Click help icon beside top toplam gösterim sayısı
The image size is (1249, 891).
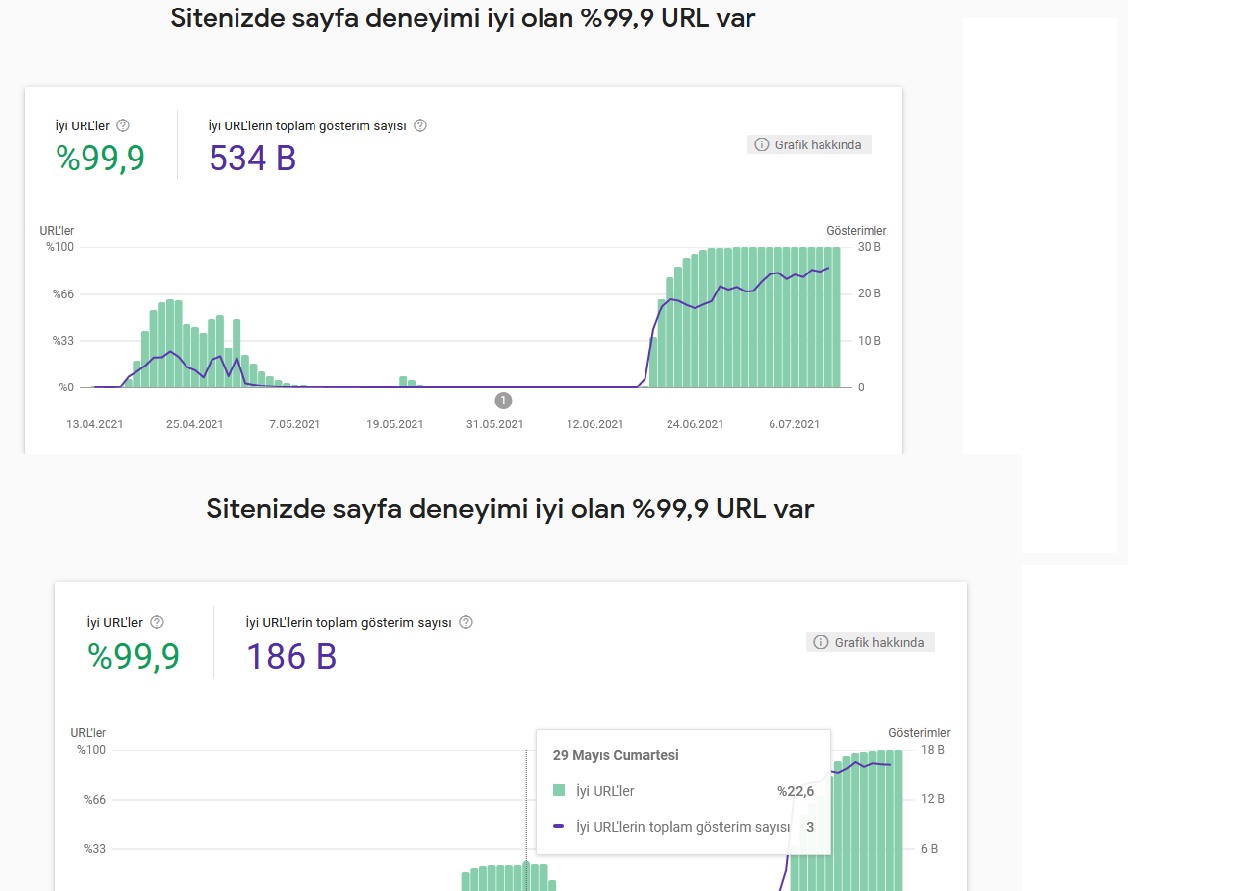pyautogui.click(x=420, y=126)
